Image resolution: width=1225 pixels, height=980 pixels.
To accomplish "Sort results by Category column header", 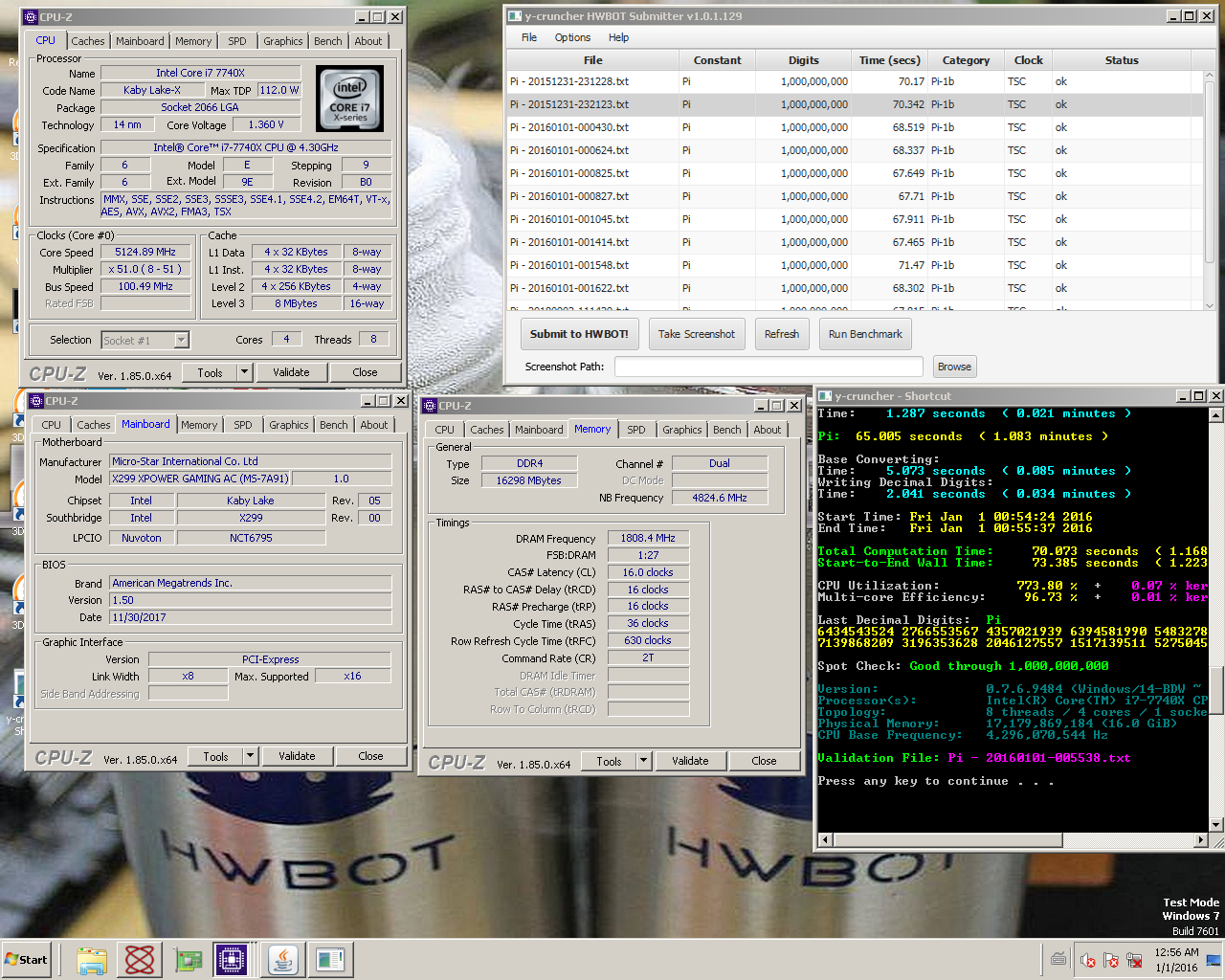I will (966, 60).
